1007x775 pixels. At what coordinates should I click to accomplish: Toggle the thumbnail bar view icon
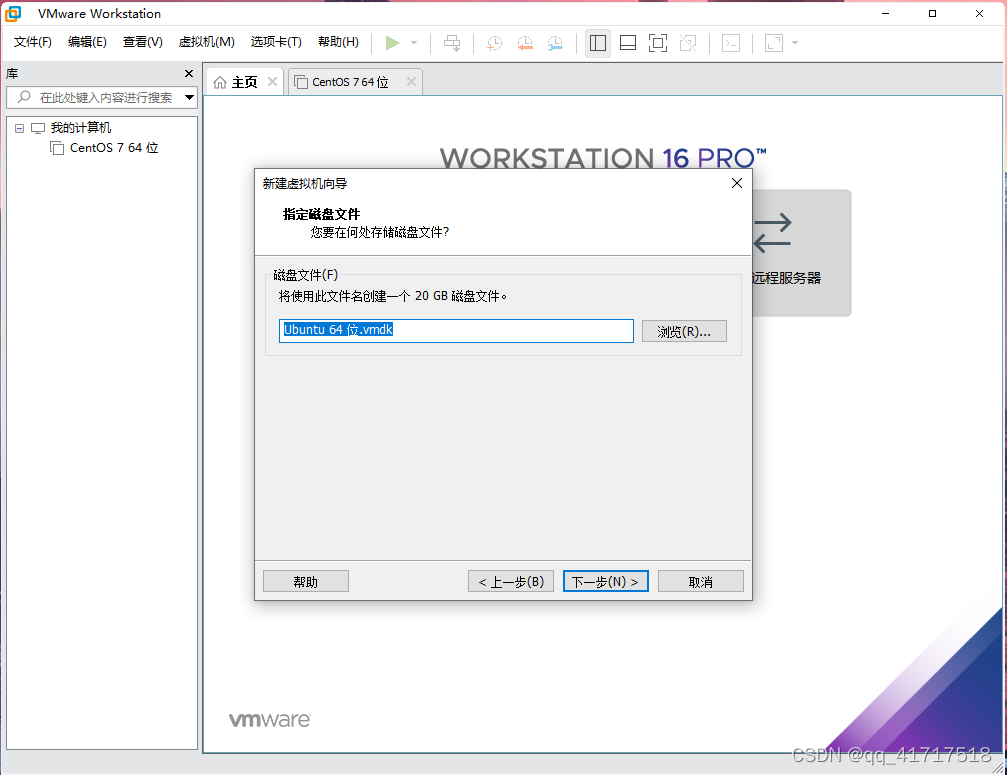click(628, 43)
